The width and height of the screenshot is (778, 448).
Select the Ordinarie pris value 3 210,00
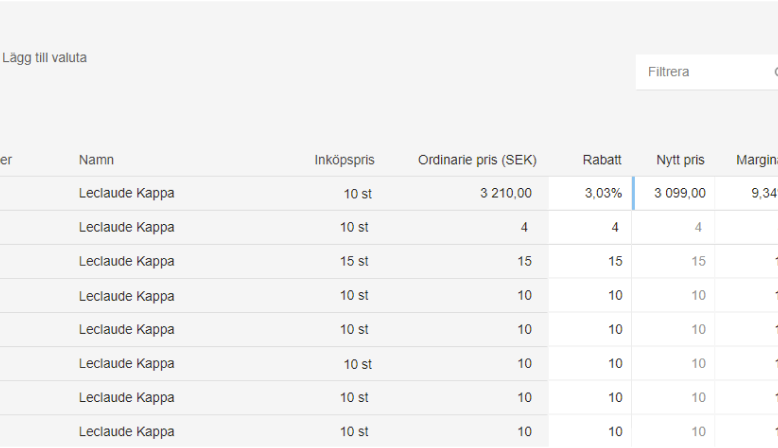coord(506,194)
